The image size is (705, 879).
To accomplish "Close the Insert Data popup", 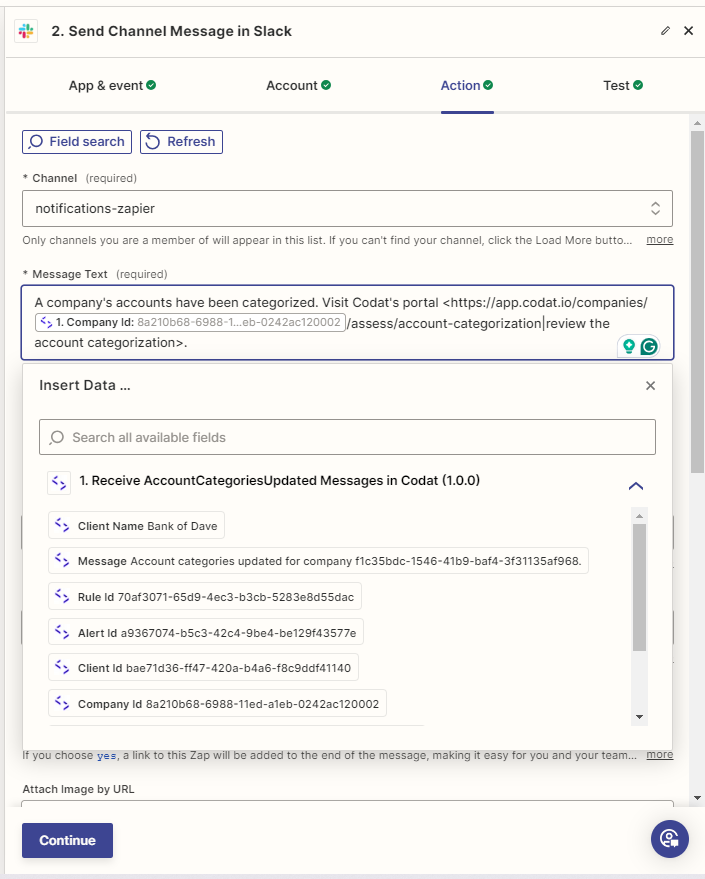I will point(650,385).
